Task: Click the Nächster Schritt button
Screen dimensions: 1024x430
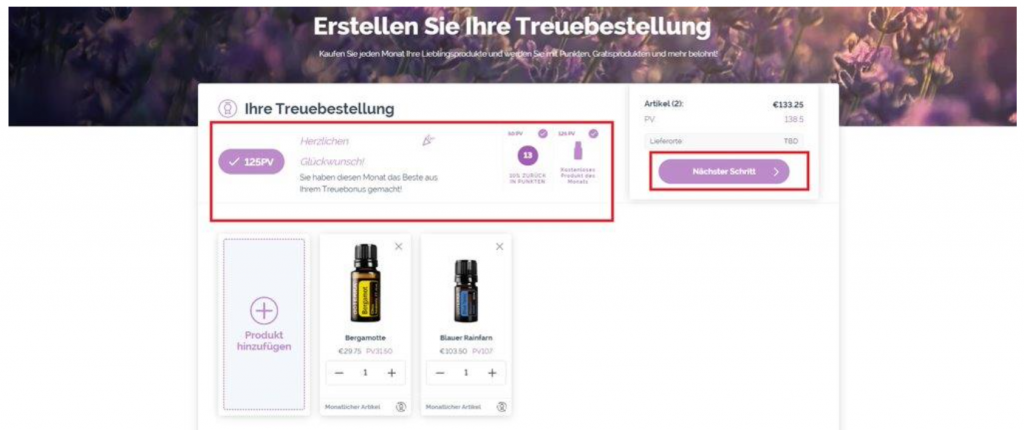Action: [724, 172]
